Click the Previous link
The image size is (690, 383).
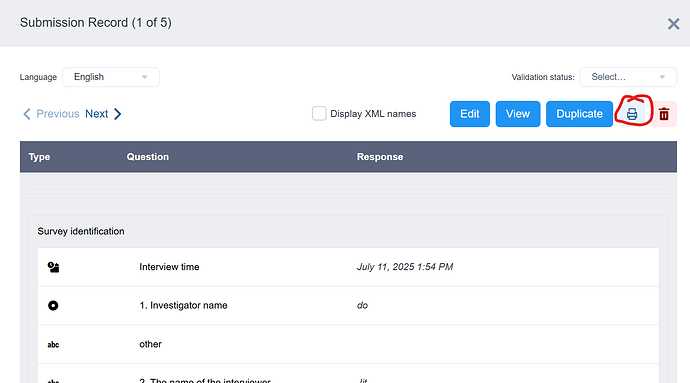click(58, 114)
